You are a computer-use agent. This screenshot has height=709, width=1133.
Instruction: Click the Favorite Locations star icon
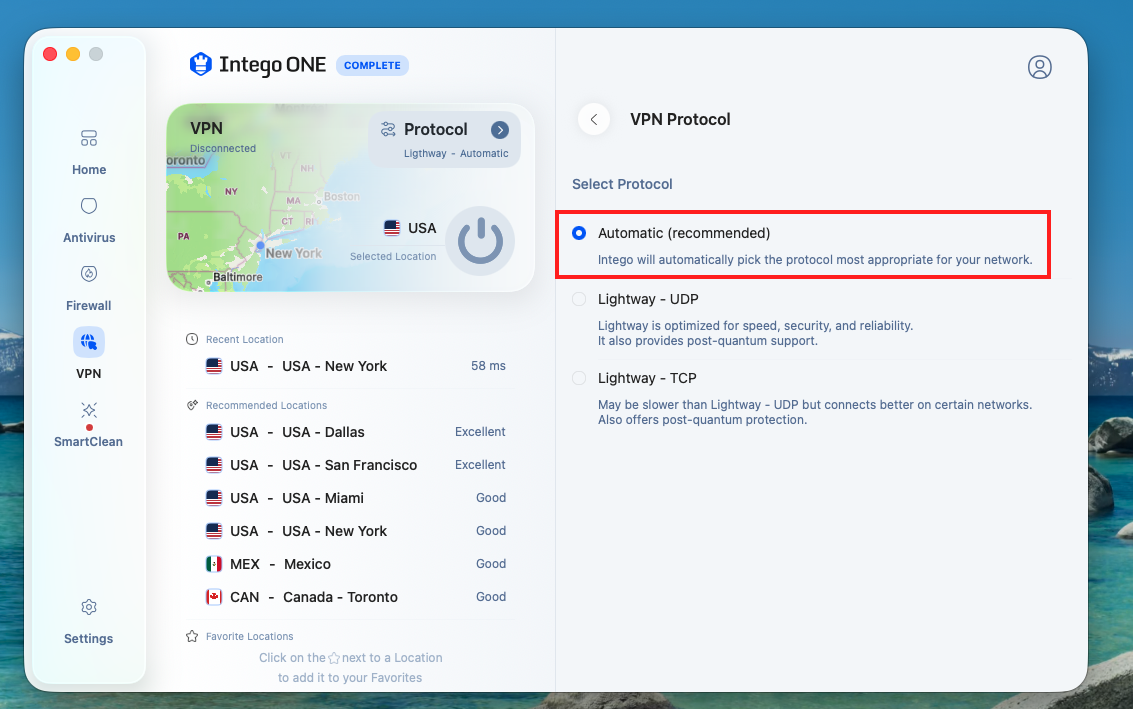pyautogui.click(x=191, y=636)
